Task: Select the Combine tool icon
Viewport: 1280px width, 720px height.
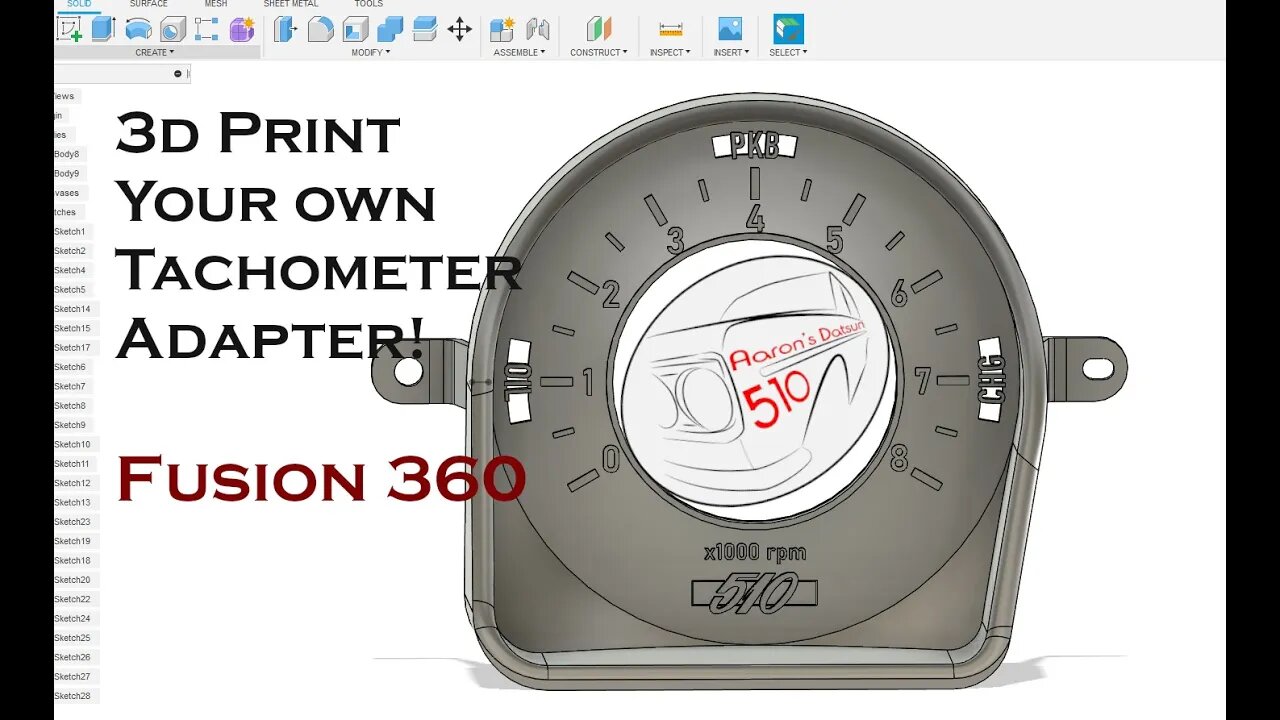Action: tap(390, 29)
